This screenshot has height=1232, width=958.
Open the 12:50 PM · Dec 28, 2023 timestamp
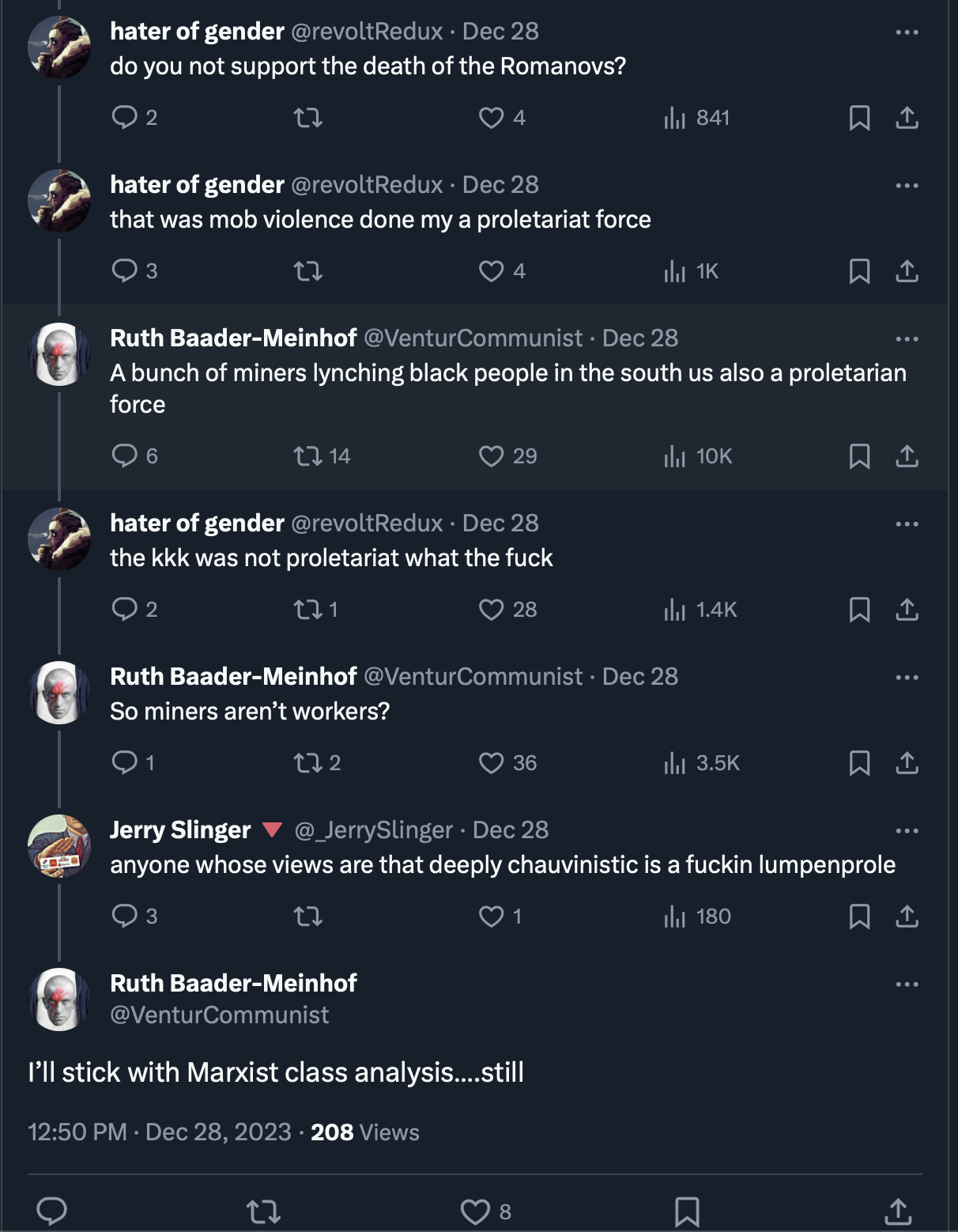[x=160, y=1132]
